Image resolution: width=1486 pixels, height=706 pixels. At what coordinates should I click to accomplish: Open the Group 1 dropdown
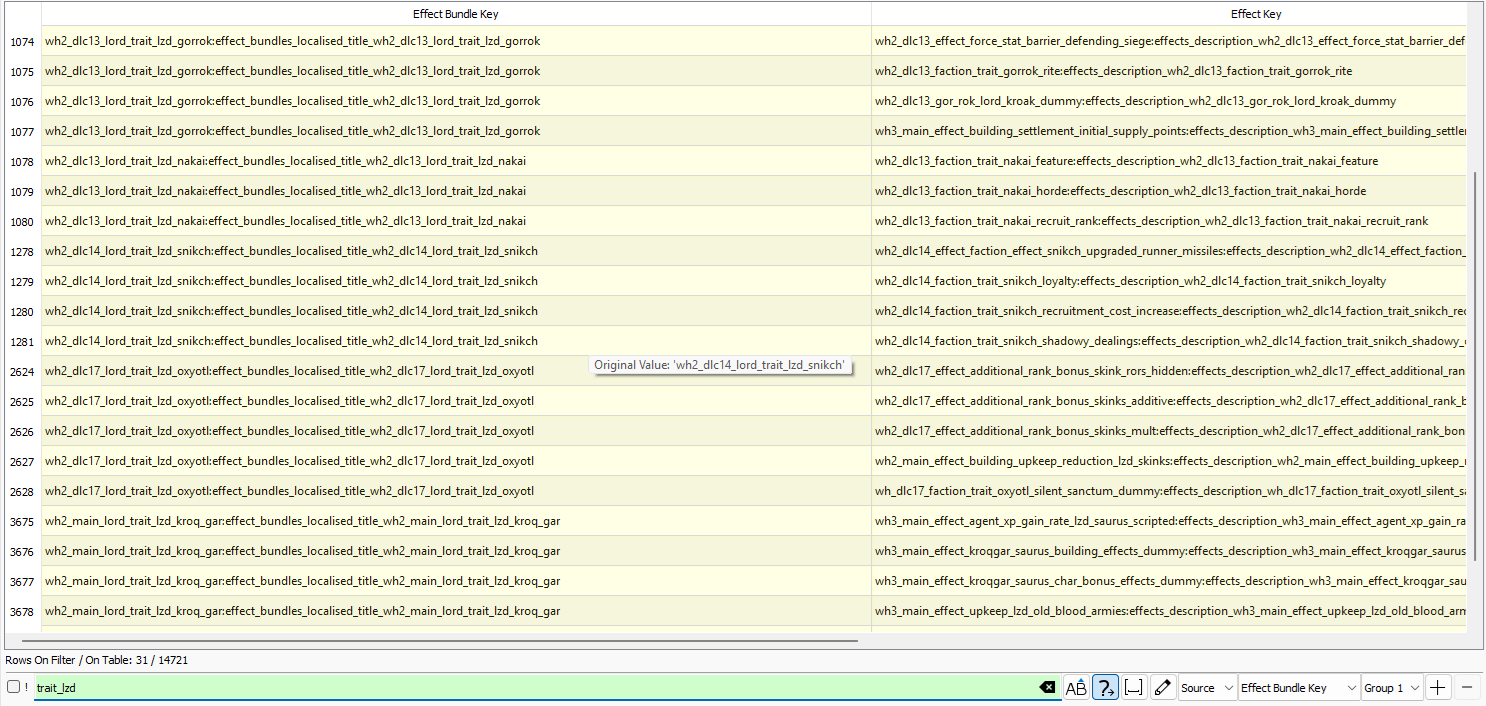point(1392,688)
